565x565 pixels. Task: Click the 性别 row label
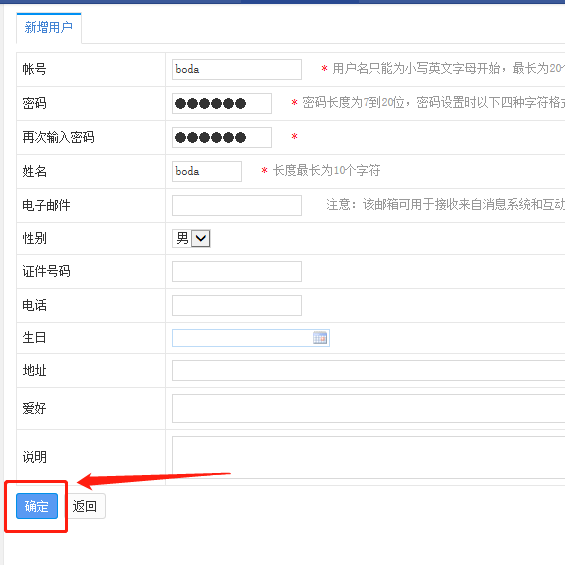(35, 239)
